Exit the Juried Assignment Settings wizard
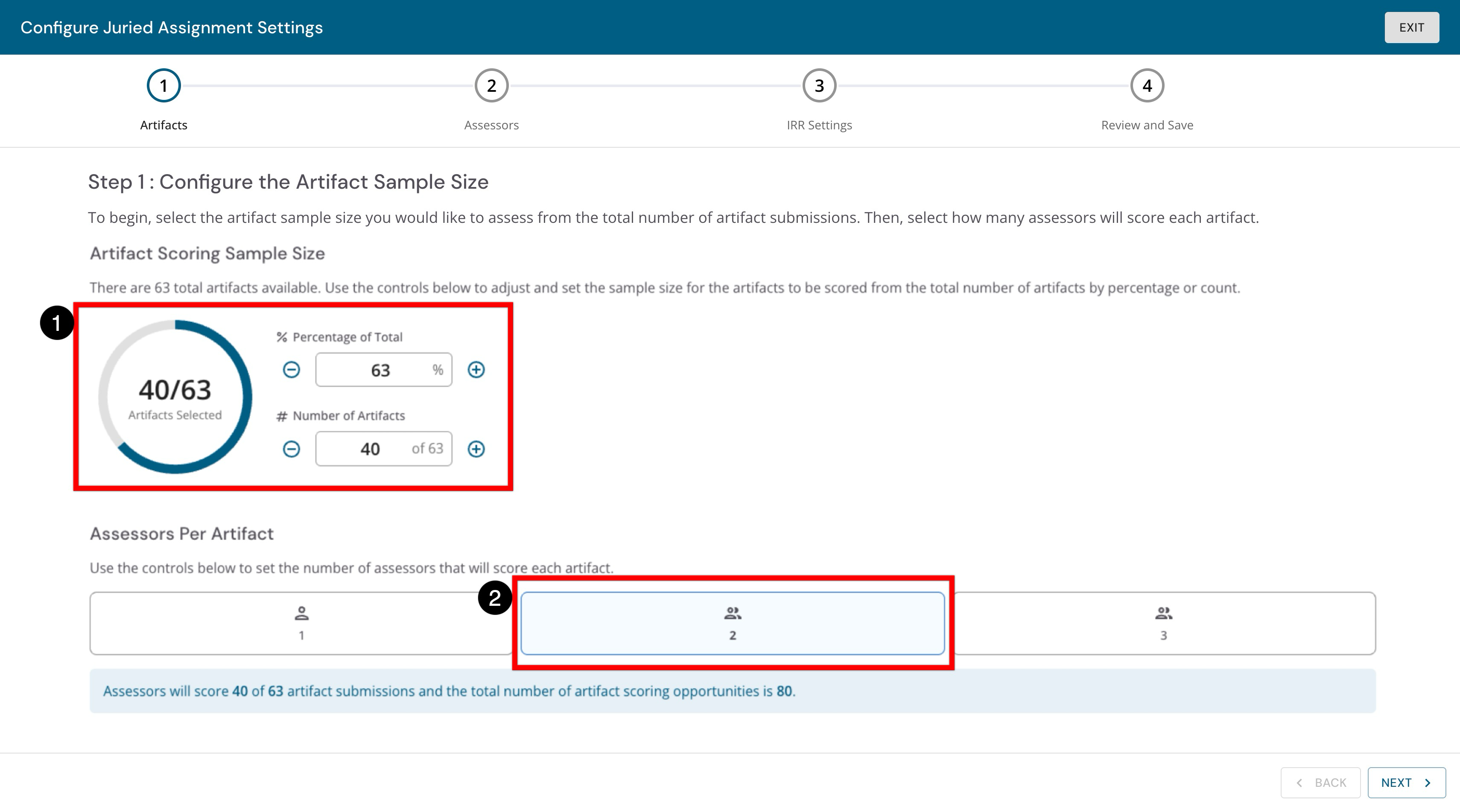 [1412, 28]
